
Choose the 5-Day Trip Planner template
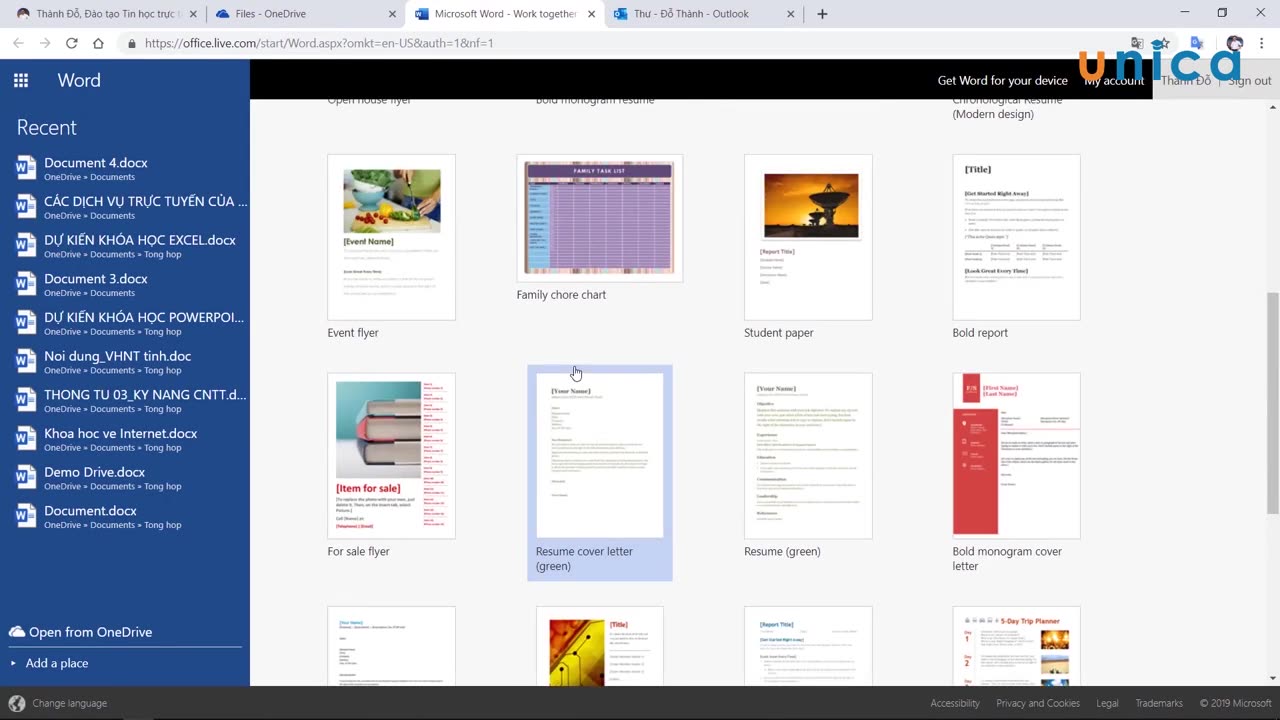pyautogui.click(x=1016, y=646)
